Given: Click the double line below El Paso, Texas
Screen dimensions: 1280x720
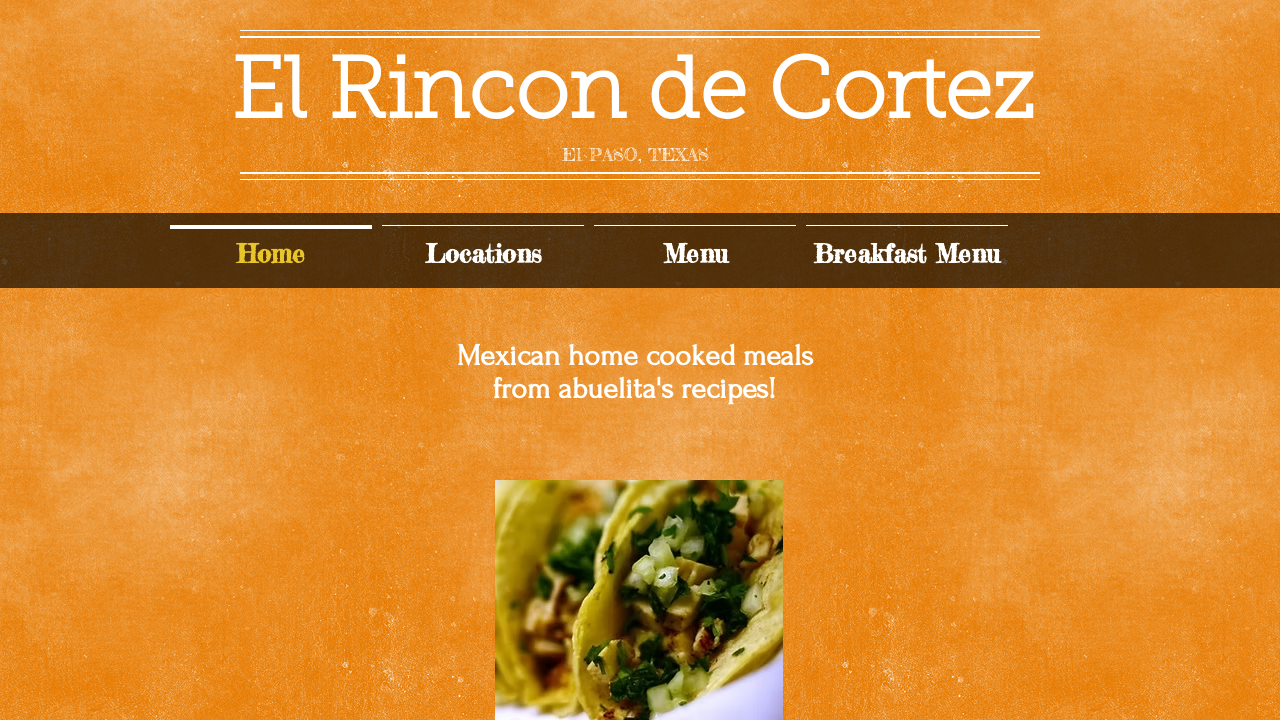Looking at the screenshot, I should coord(640,176).
